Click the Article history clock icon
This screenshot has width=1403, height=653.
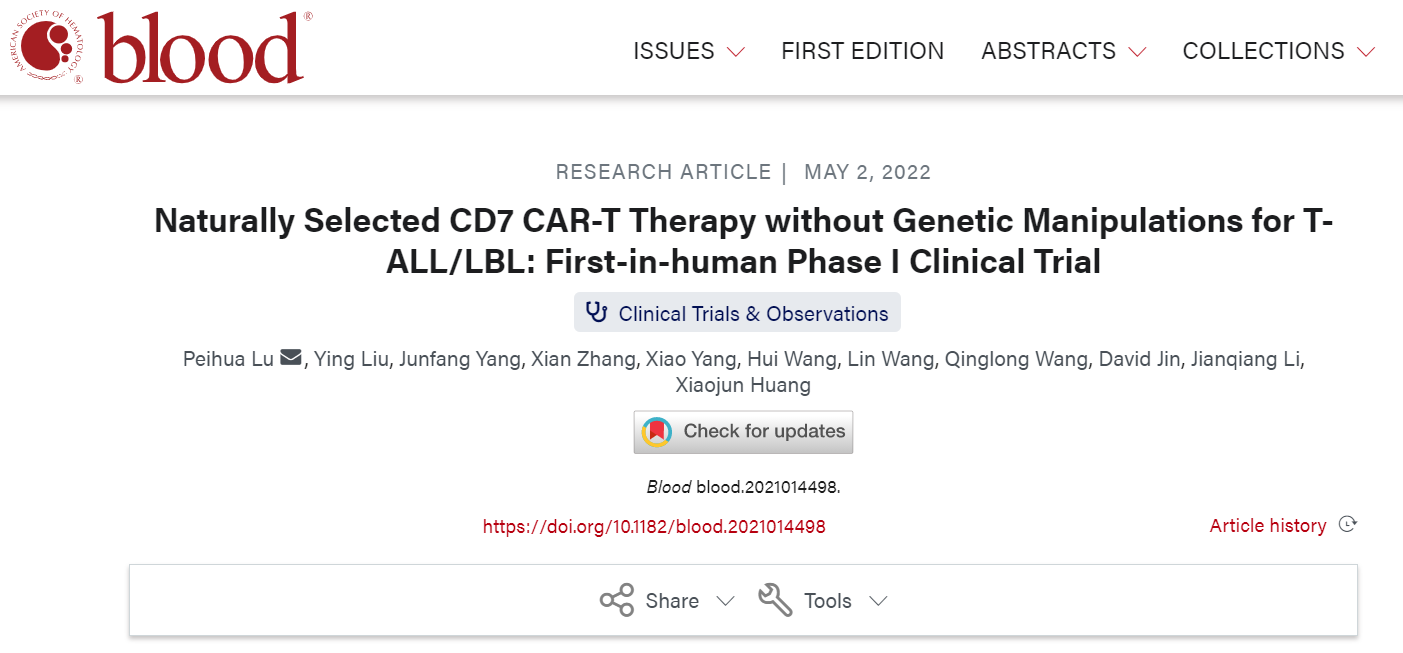coord(1347,525)
